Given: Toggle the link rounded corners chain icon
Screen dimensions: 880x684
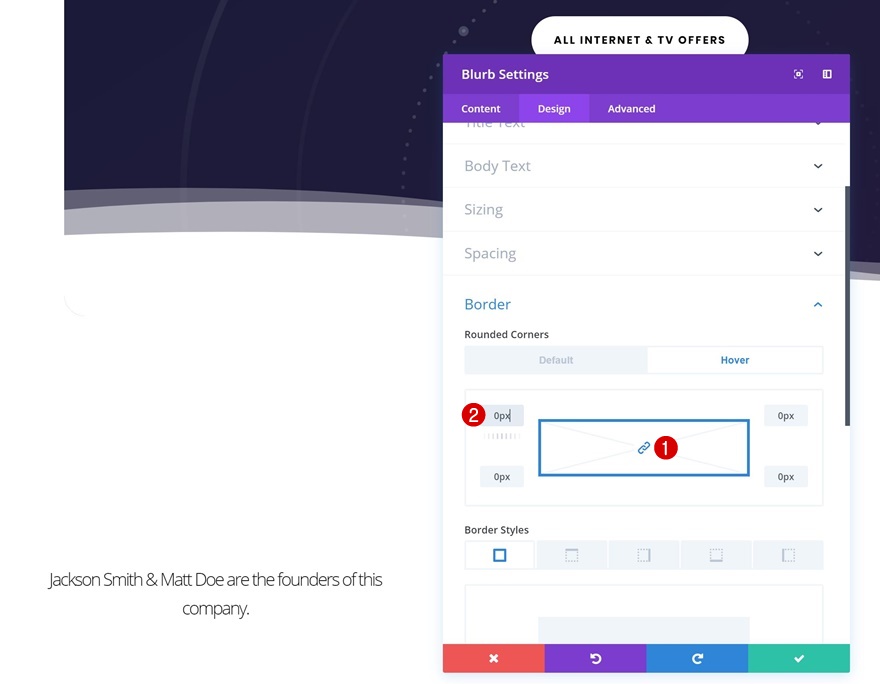Looking at the screenshot, I should (644, 448).
